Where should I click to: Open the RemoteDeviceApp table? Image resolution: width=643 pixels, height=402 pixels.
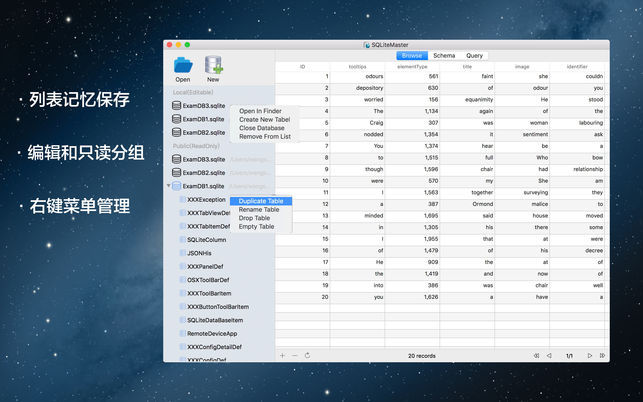(x=212, y=333)
